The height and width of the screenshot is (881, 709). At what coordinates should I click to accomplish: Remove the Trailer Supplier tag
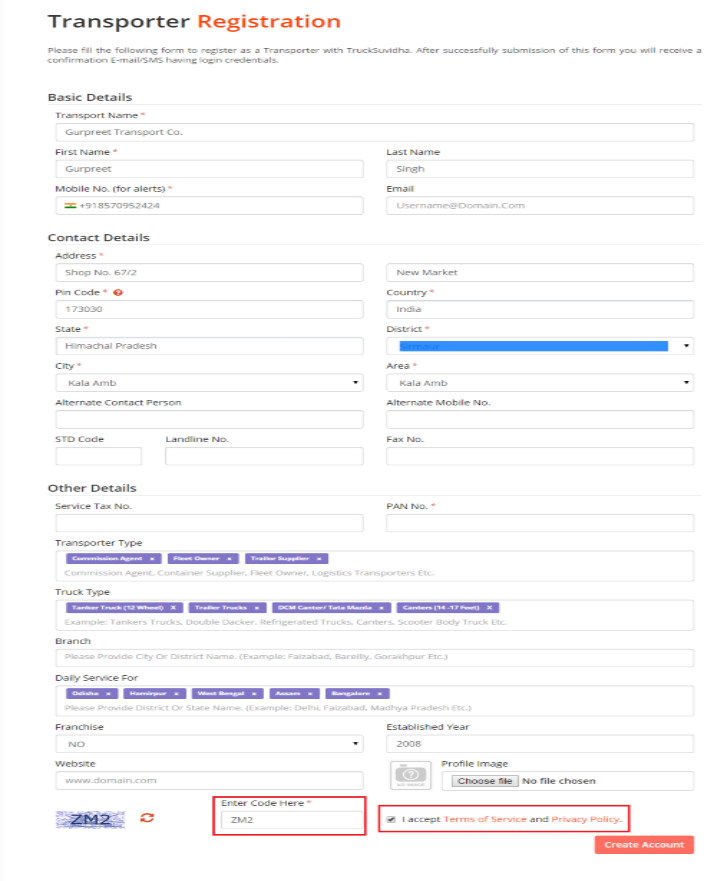click(319, 558)
